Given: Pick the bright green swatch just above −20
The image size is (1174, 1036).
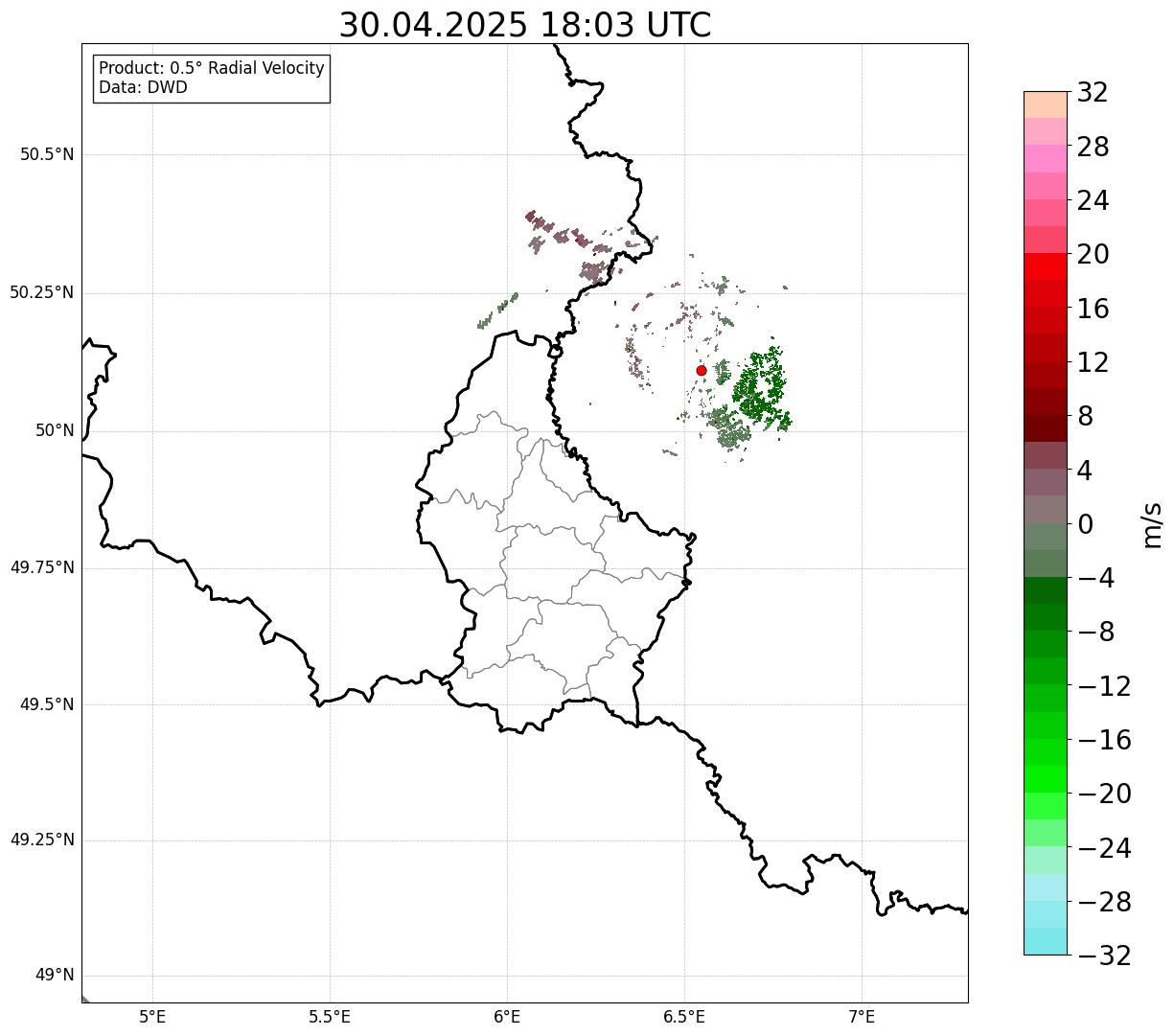Looking at the screenshot, I should pos(1046,779).
